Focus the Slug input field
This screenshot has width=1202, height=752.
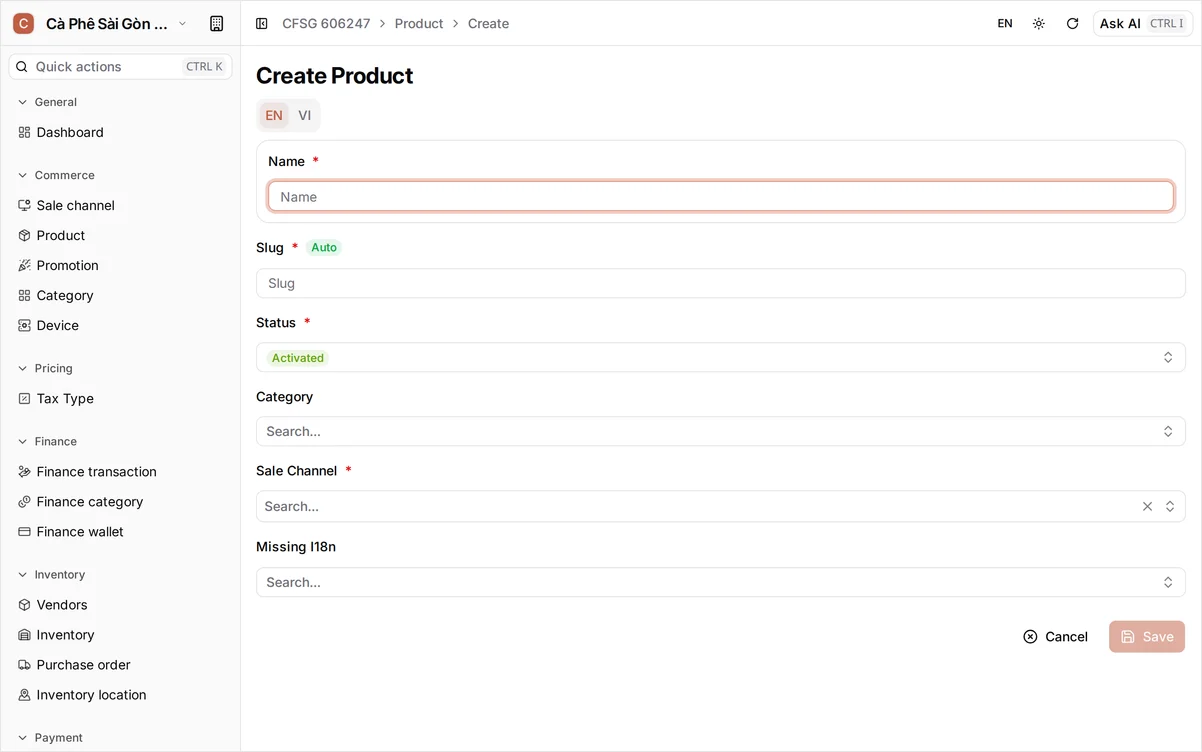coord(721,283)
